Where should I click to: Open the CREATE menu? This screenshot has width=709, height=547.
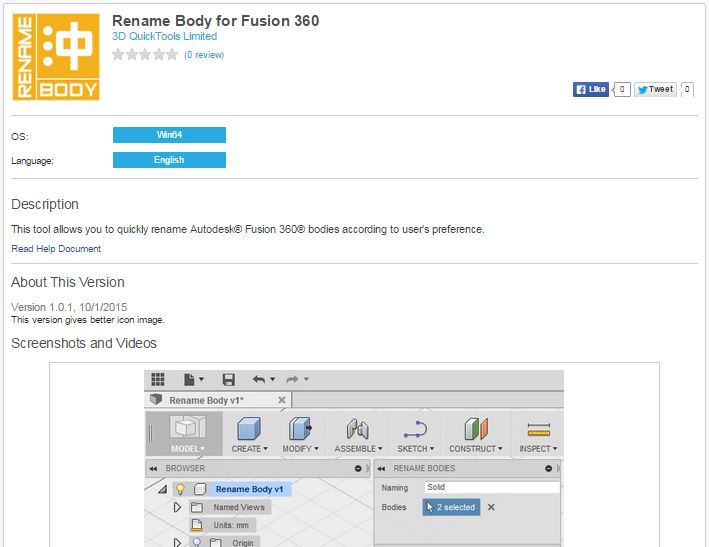pos(250,449)
